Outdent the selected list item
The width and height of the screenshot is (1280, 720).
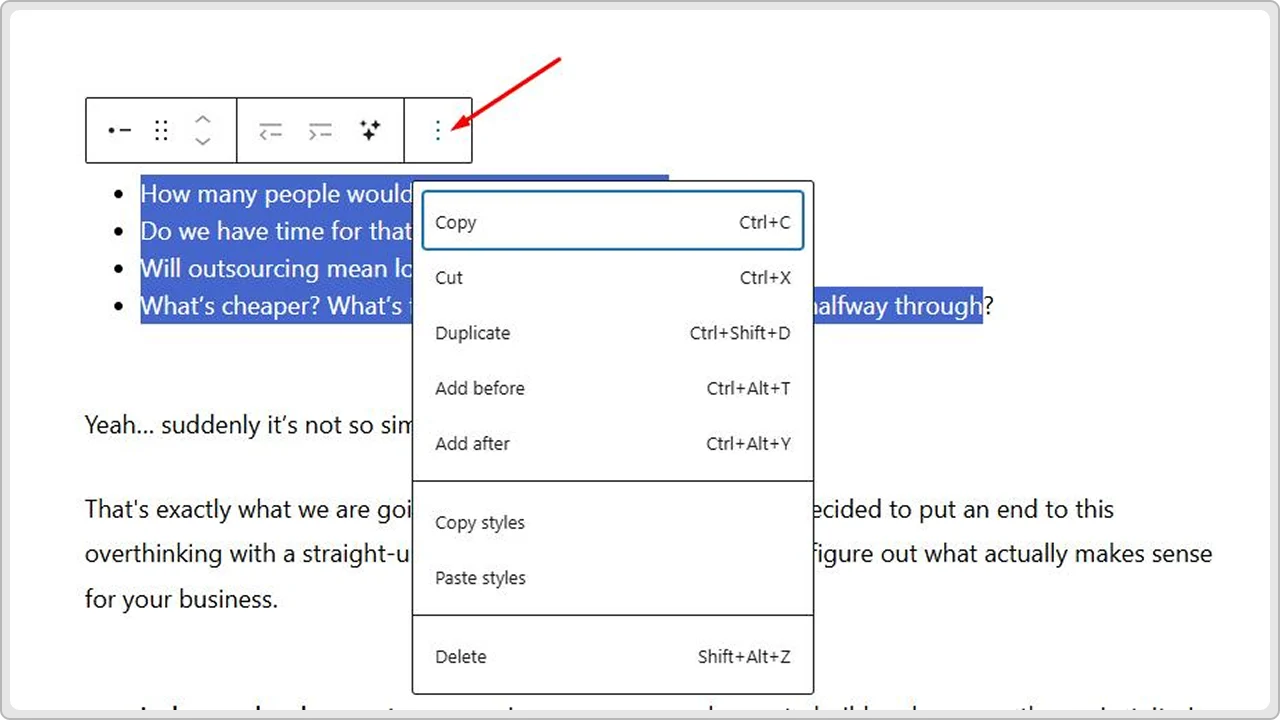pos(270,130)
